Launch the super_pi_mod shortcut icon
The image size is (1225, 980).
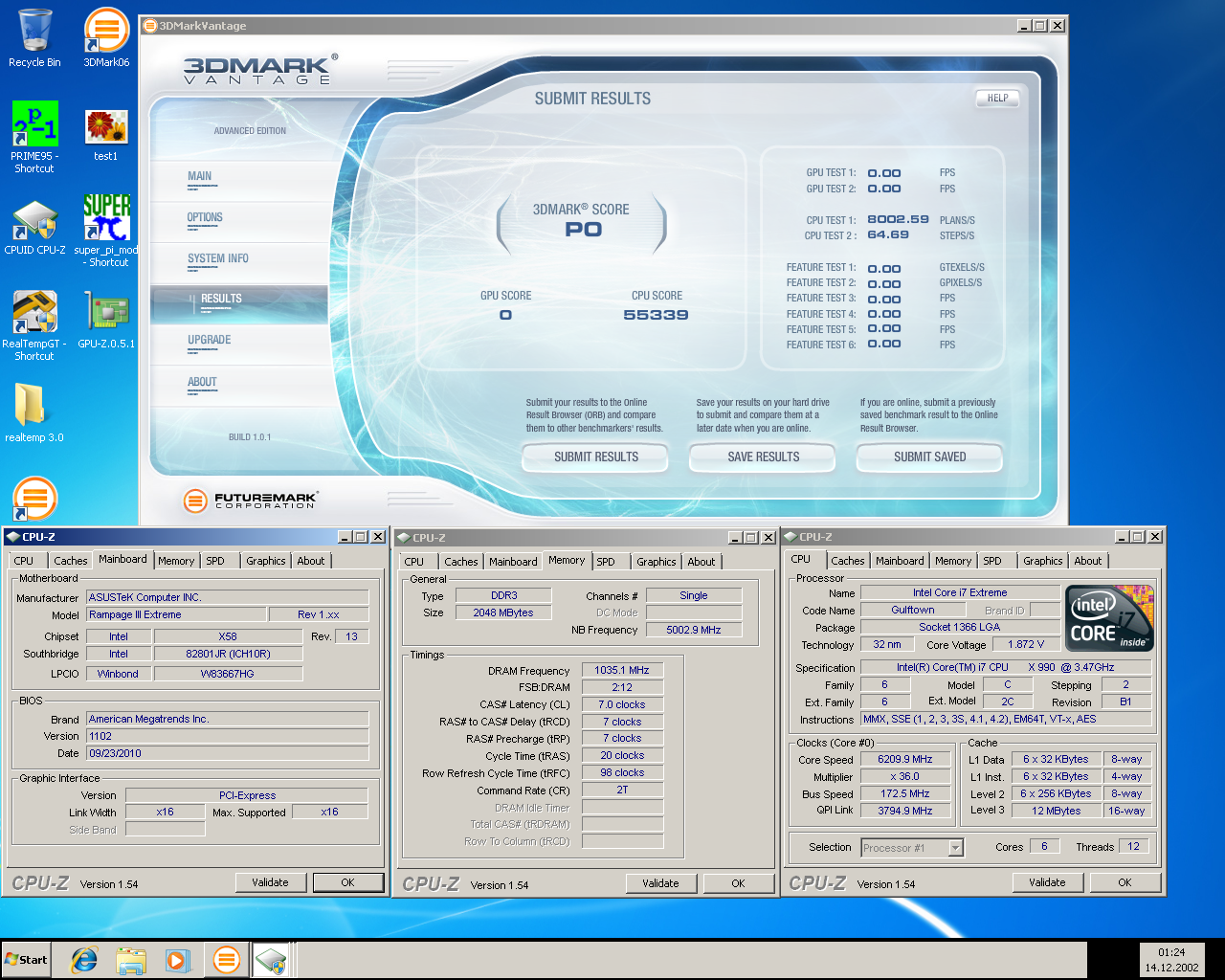[106, 230]
